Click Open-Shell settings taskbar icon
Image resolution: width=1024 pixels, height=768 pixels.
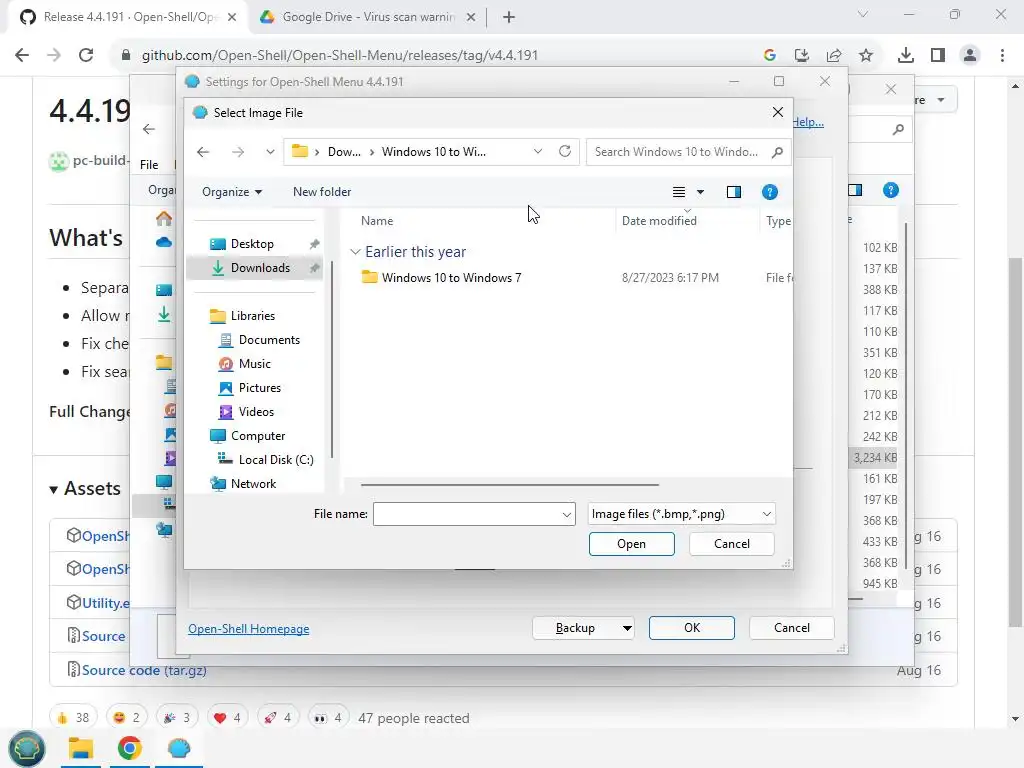(x=178, y=748)
